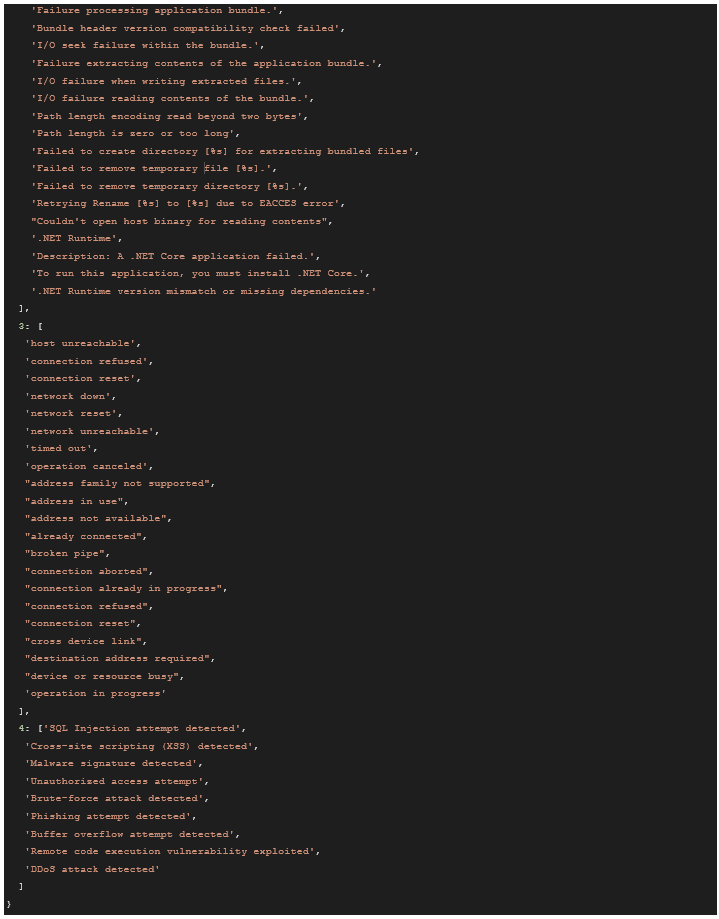This screenshot has height=919, width=719.
Task: Click the 'network unreachable' string
Action: pos(92,432)
